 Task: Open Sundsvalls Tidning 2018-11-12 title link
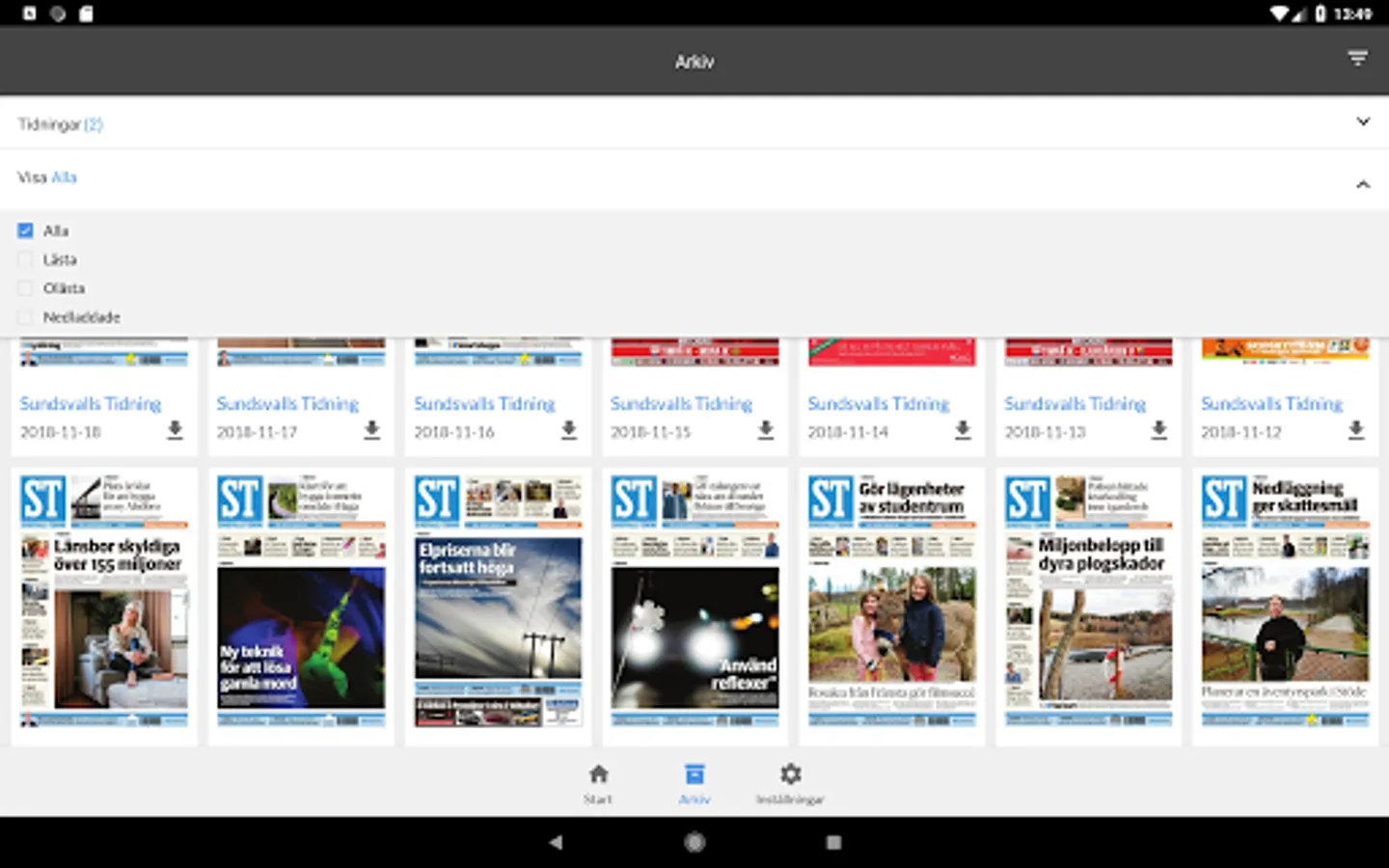(1272, 403)
